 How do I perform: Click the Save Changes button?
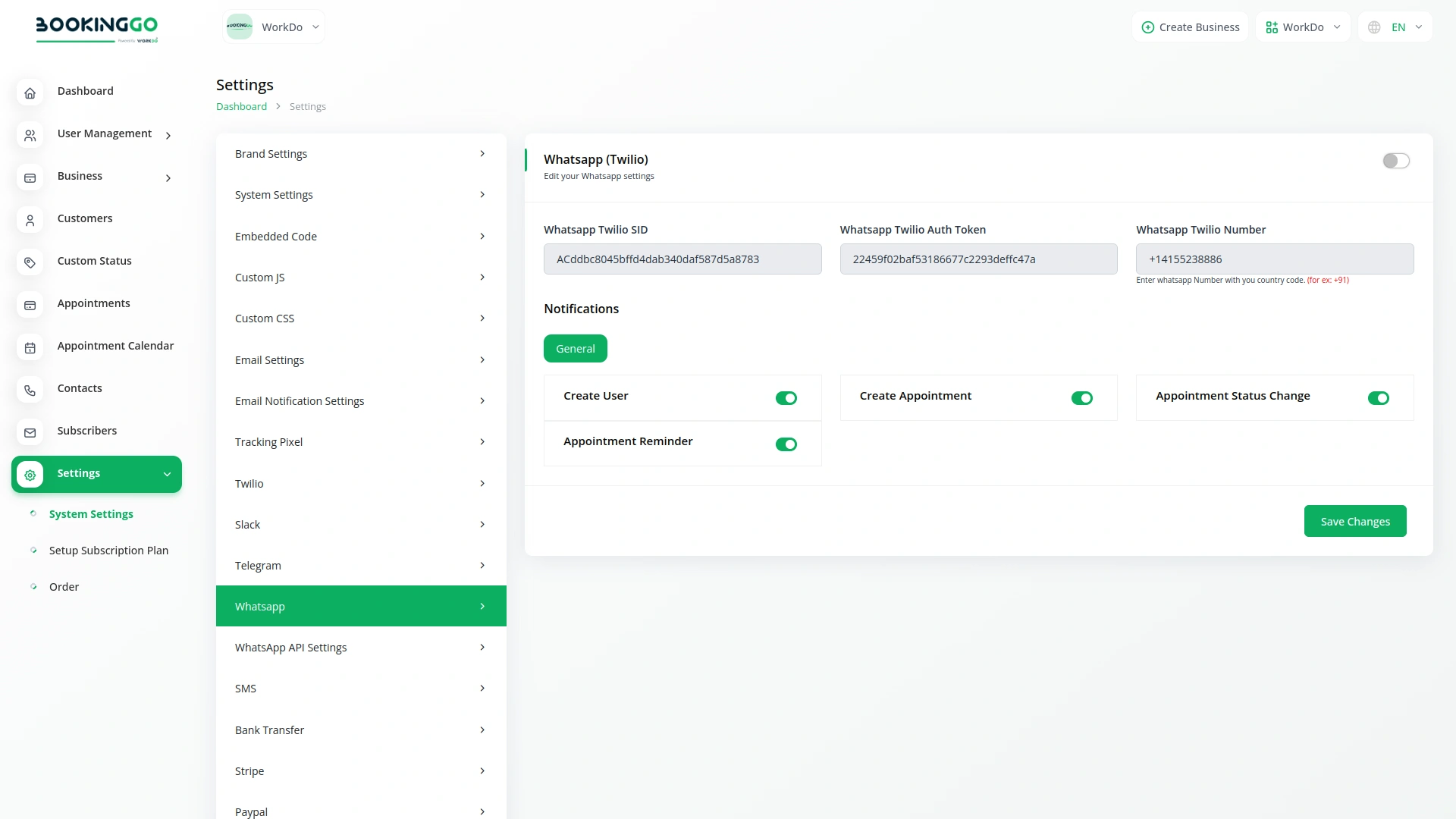(1355, 521)
